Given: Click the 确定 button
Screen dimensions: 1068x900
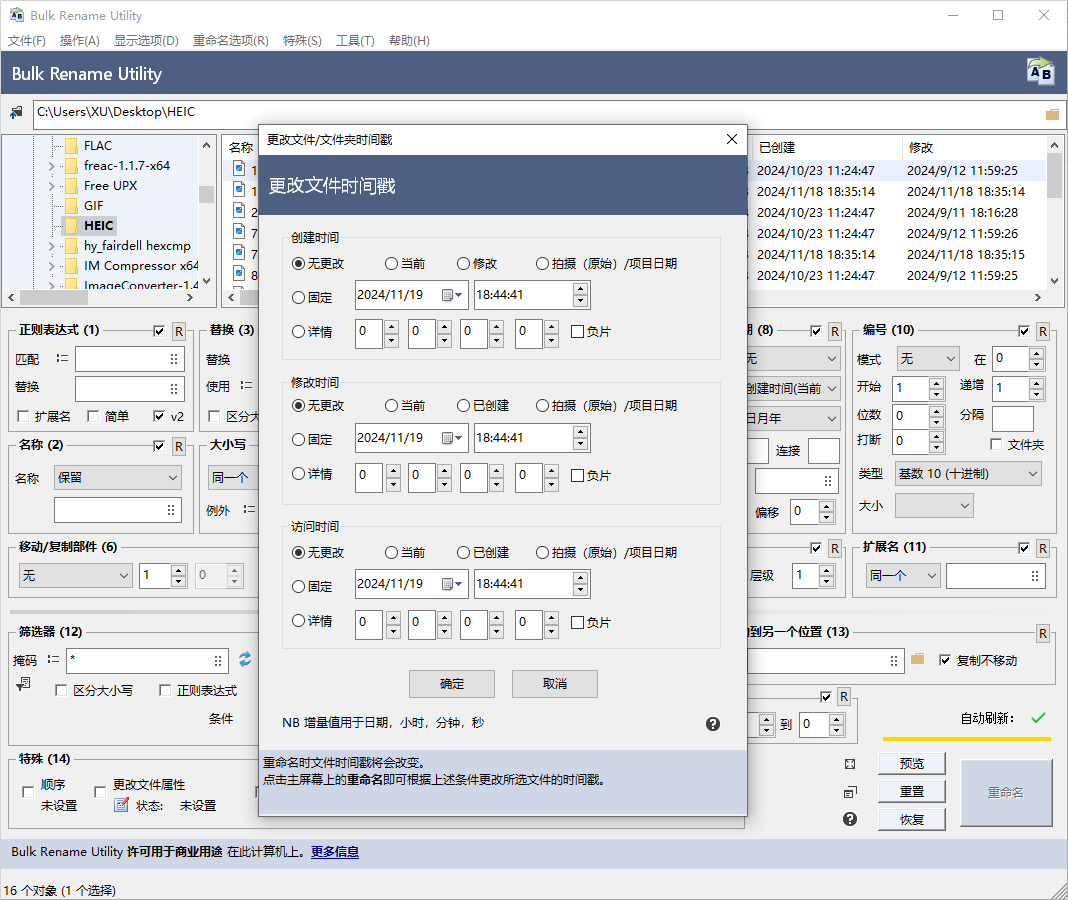Looking at the screenshot, I should point(452,684).
